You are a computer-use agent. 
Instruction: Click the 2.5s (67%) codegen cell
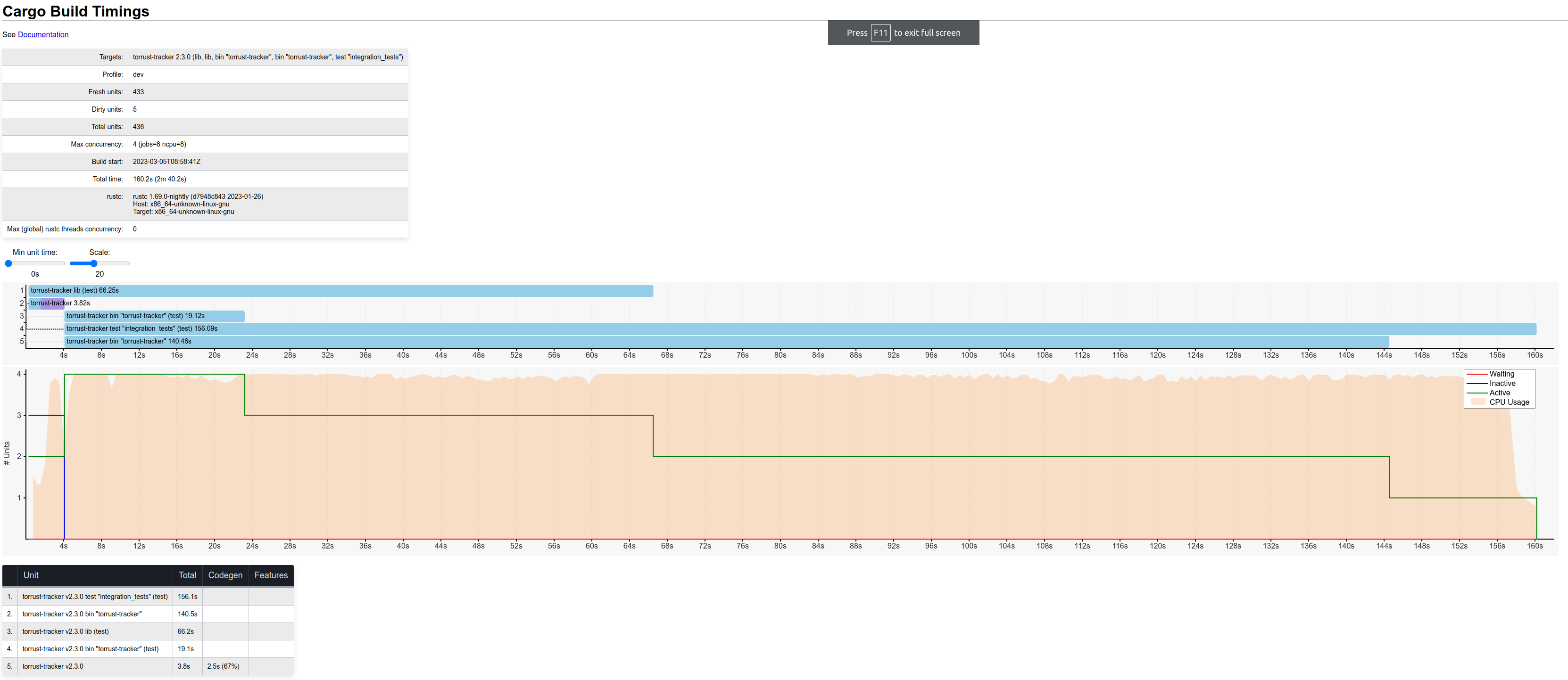click(x=224, y=667)
